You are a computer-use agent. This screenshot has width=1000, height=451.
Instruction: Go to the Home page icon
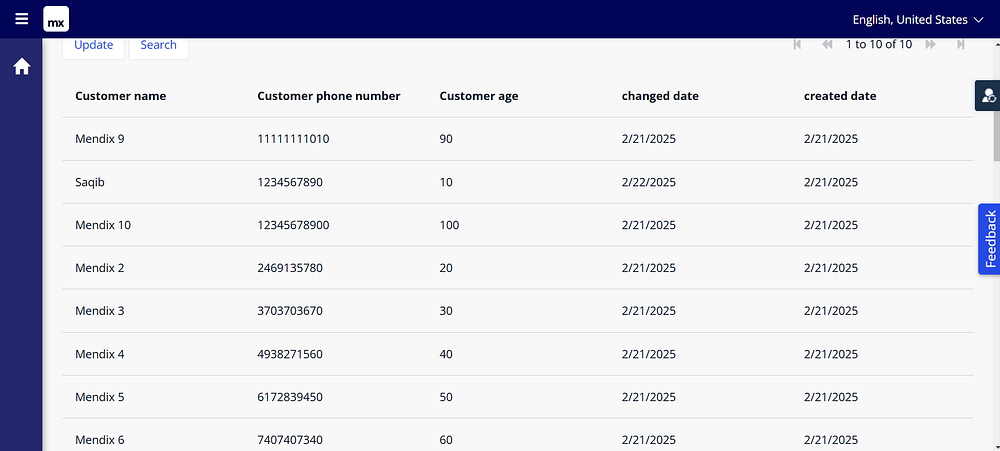point(21,67)
